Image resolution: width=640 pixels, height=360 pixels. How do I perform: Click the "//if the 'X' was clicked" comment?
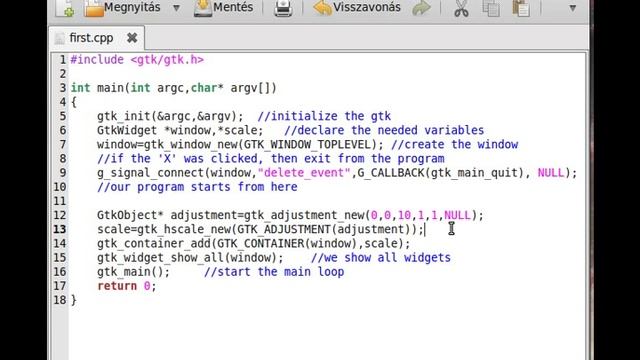pos(271,158)
